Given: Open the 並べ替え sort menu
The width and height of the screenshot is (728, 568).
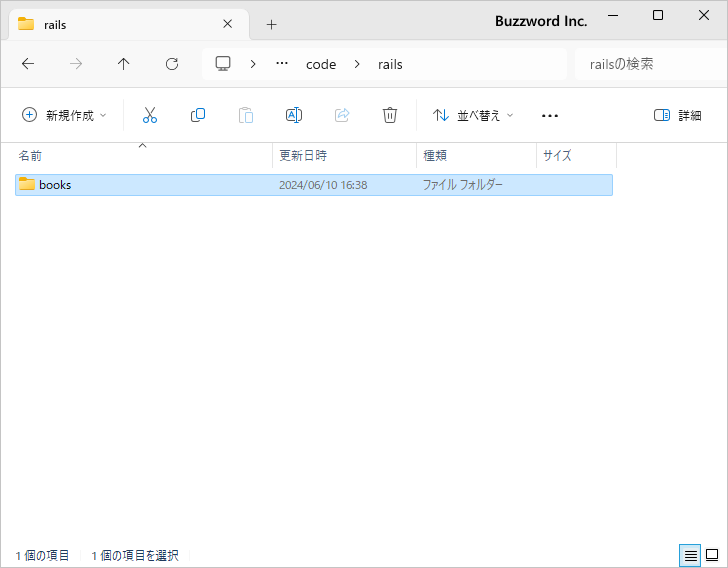Looking at the screenshot, I should click(x=473, y=115).
